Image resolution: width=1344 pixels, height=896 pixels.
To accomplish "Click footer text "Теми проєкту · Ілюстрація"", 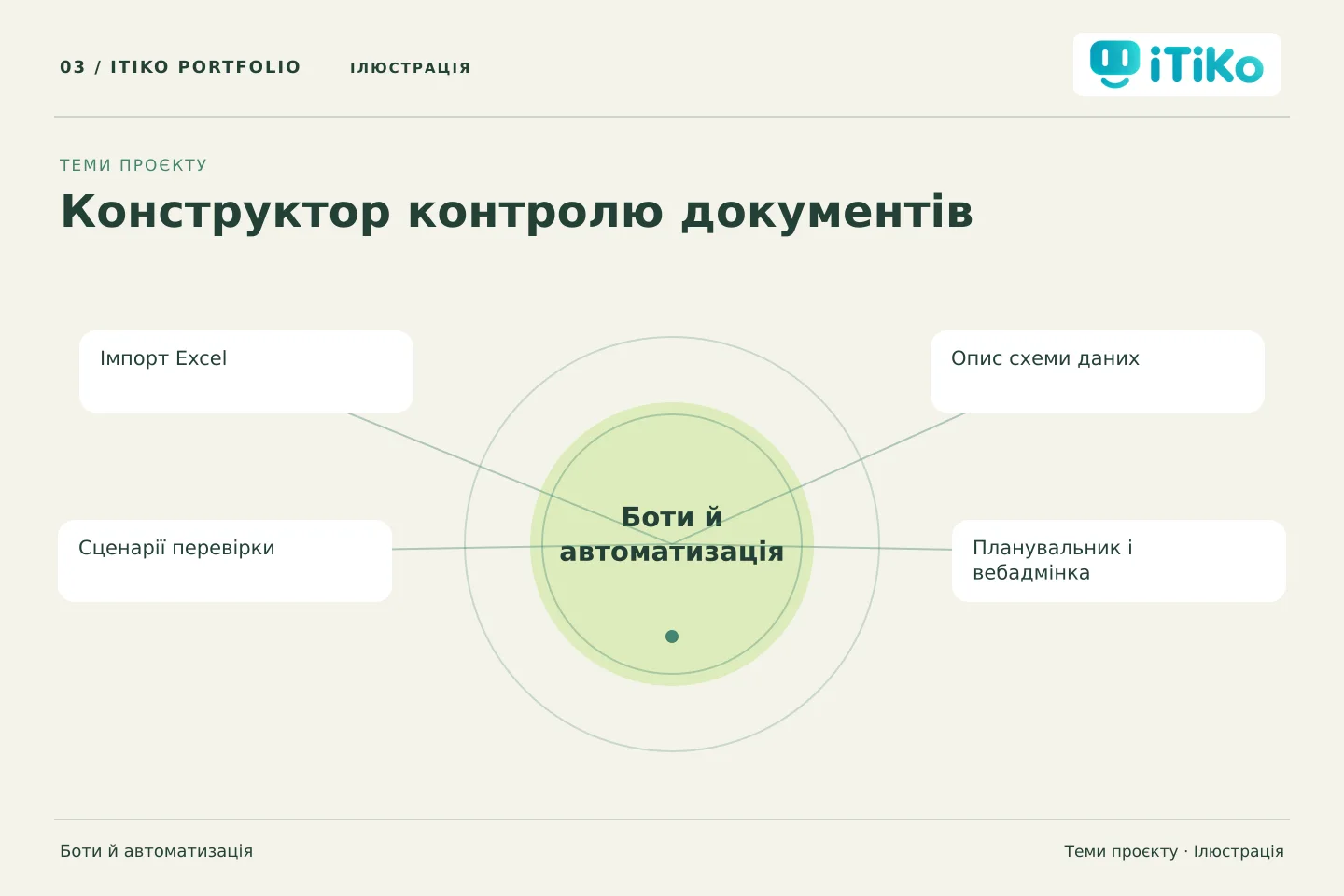I will pyautogui.click(x=1174, y=851).
